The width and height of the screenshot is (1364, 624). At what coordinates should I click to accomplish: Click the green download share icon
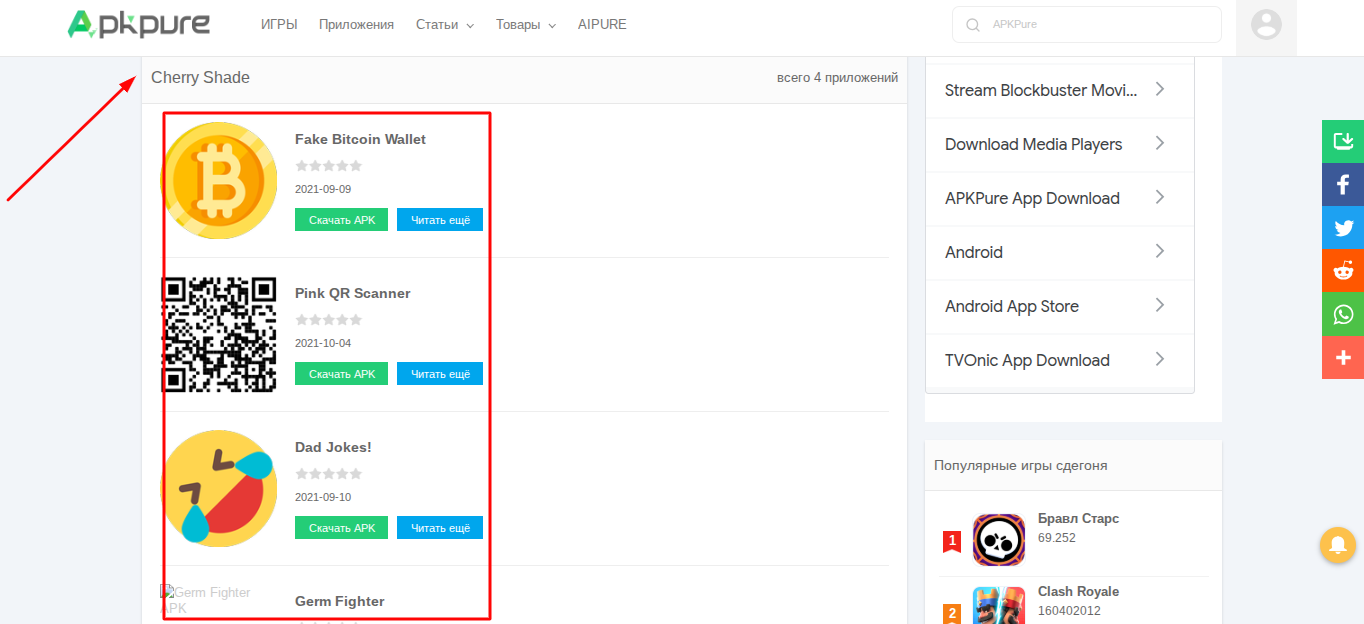[1343, 141]
